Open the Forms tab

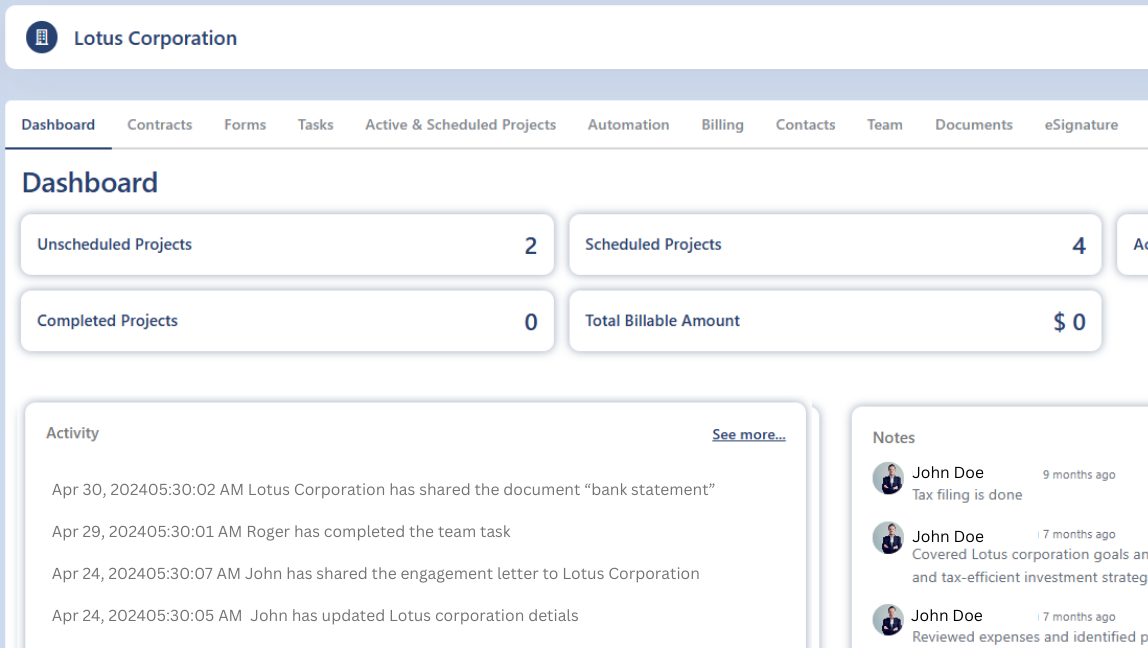click(x=245, y=125)
